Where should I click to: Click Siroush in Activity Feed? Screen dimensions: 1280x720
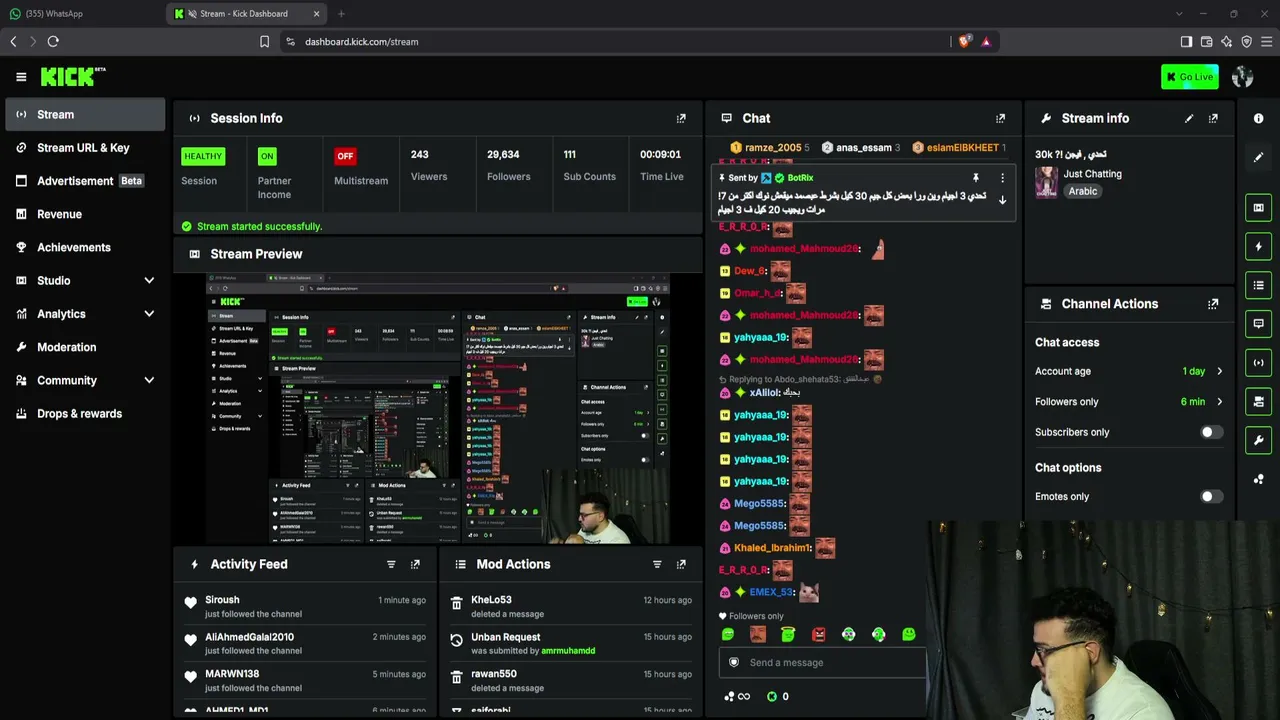[222, 600]
